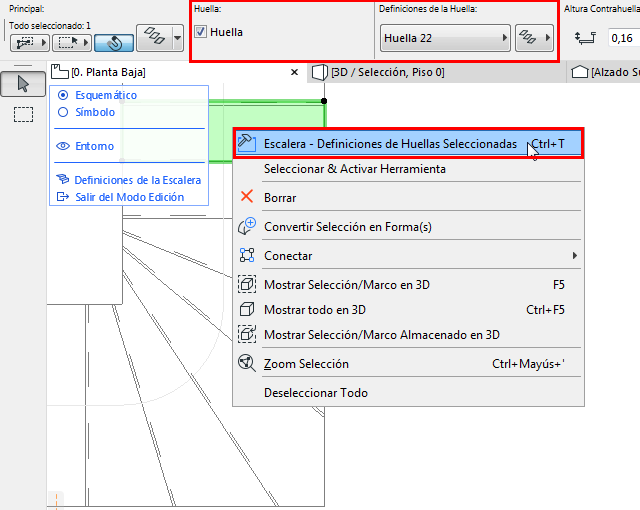Toggle the Entorno visibility eye

(x=63, y=146)
